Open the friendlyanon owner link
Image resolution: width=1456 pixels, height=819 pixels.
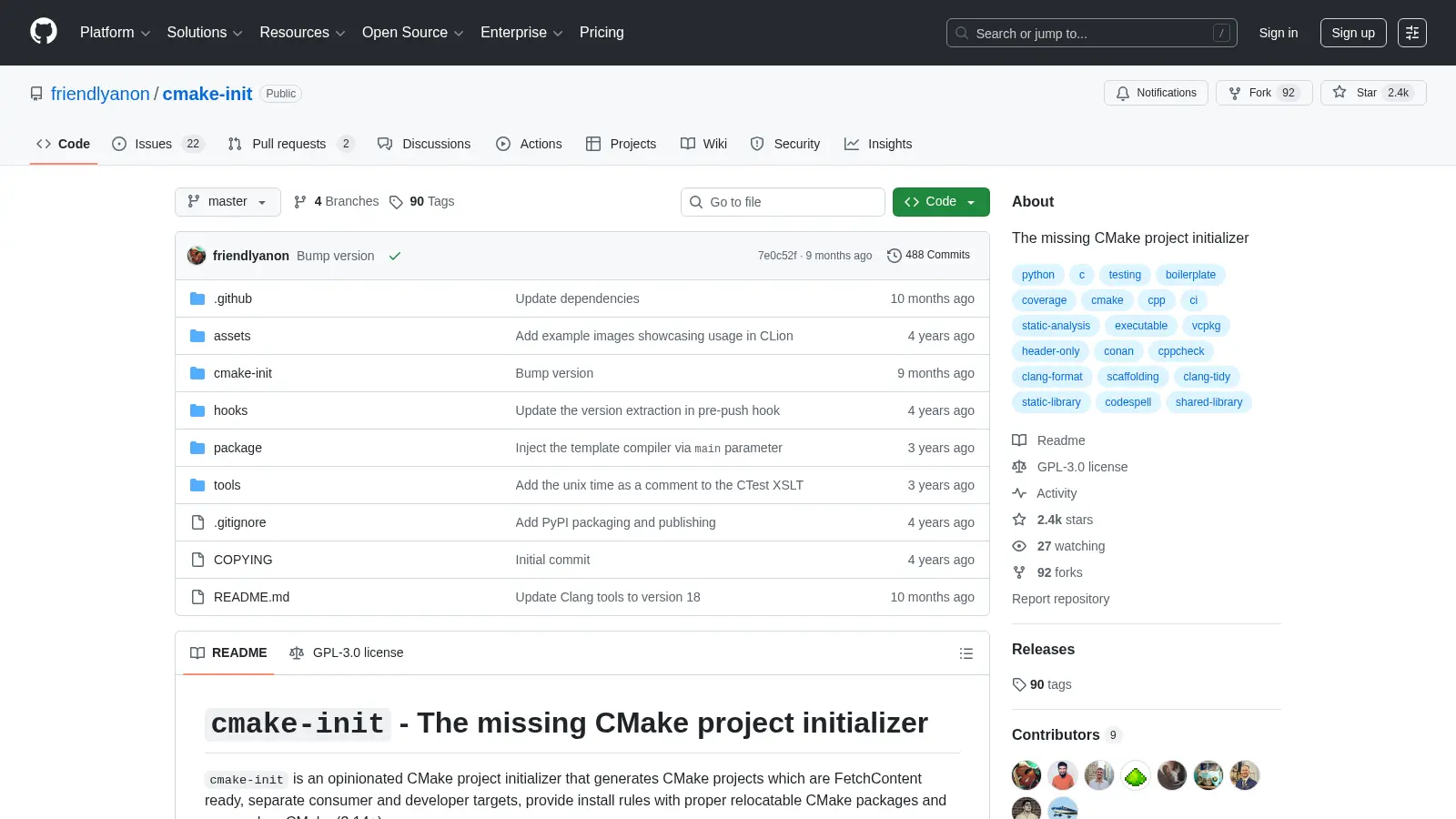pyautogui.click(x=100, y=94)
